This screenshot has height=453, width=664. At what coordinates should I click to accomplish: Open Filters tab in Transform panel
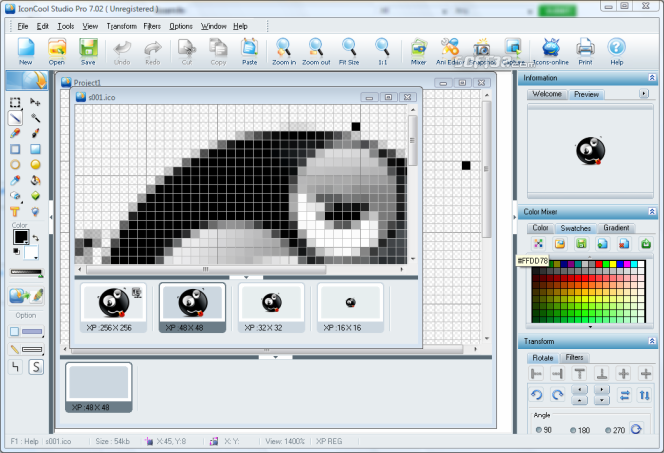click(574, 357)
